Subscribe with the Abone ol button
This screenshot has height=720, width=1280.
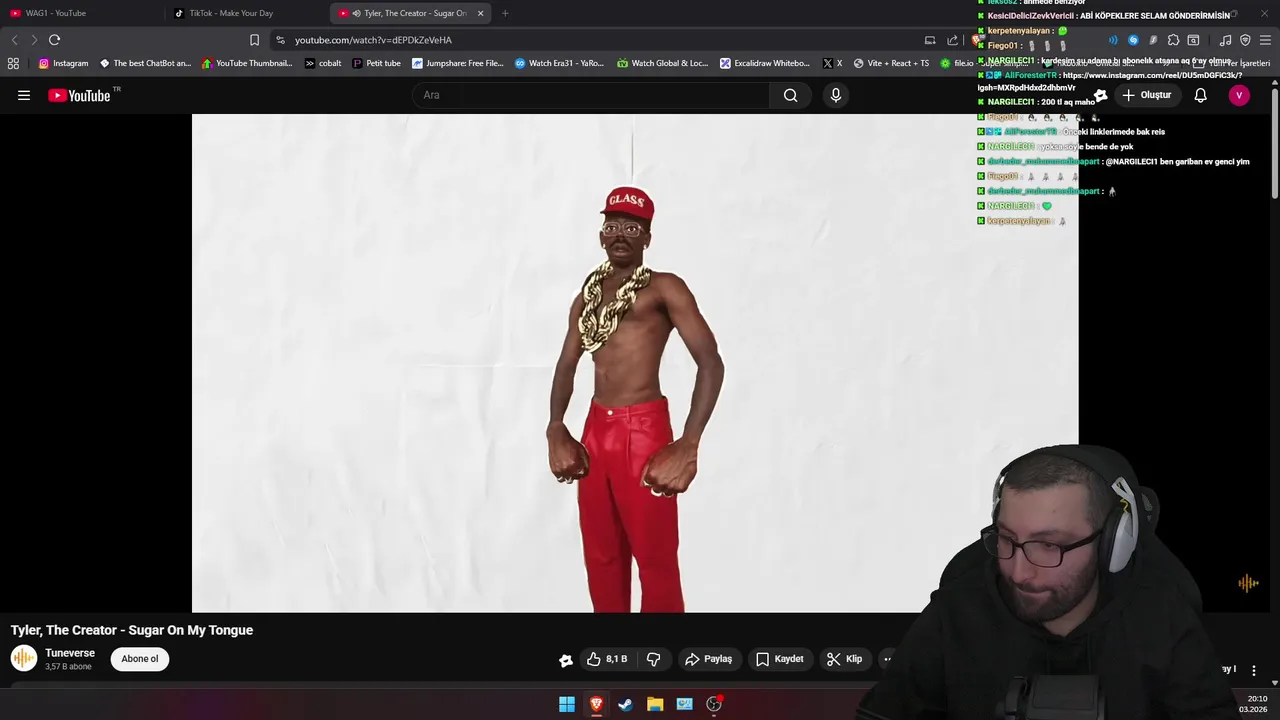click(x=140, y=659)
